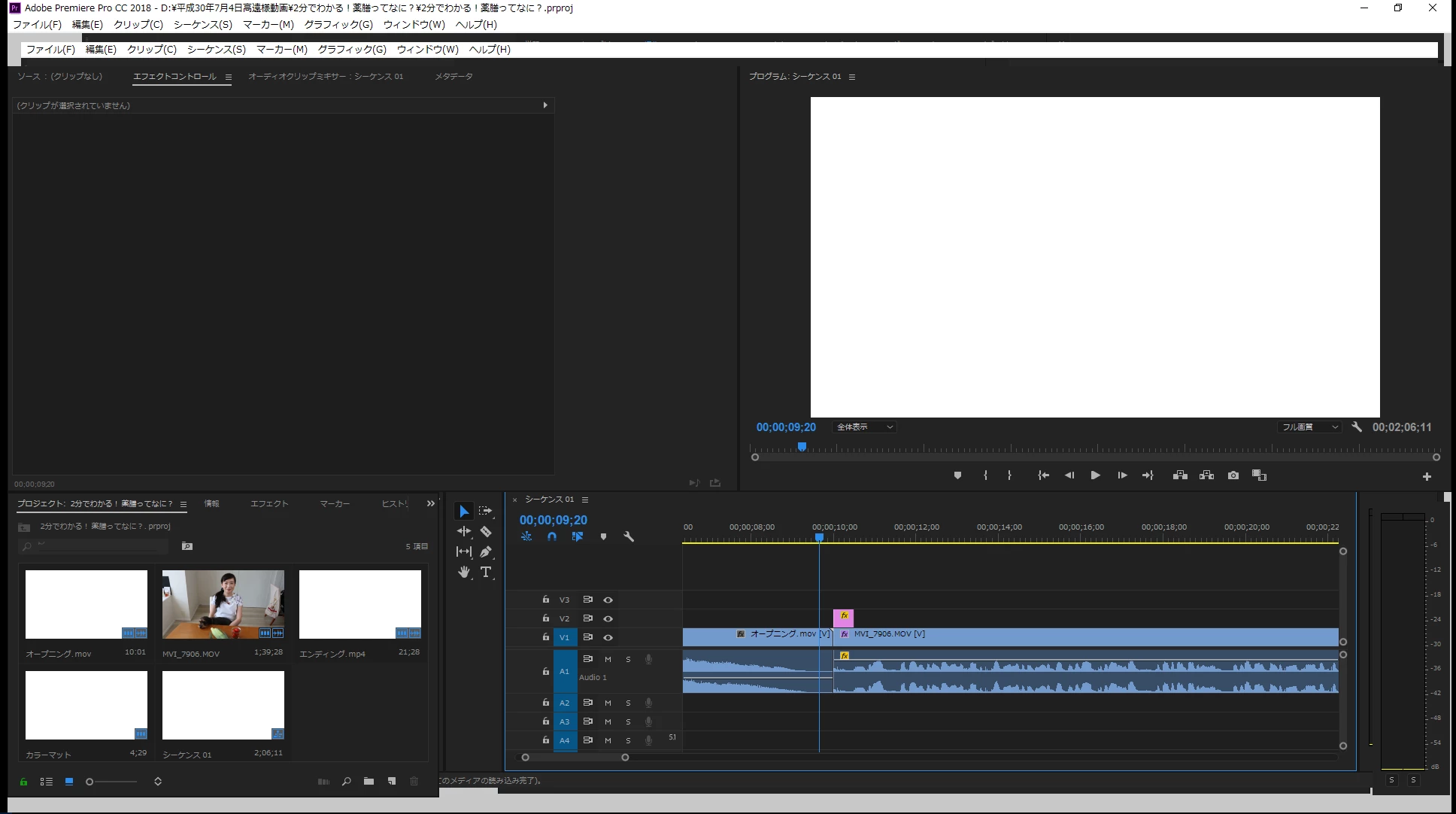
Task: Switch Project panel to list view
Action: coord(47,781)
